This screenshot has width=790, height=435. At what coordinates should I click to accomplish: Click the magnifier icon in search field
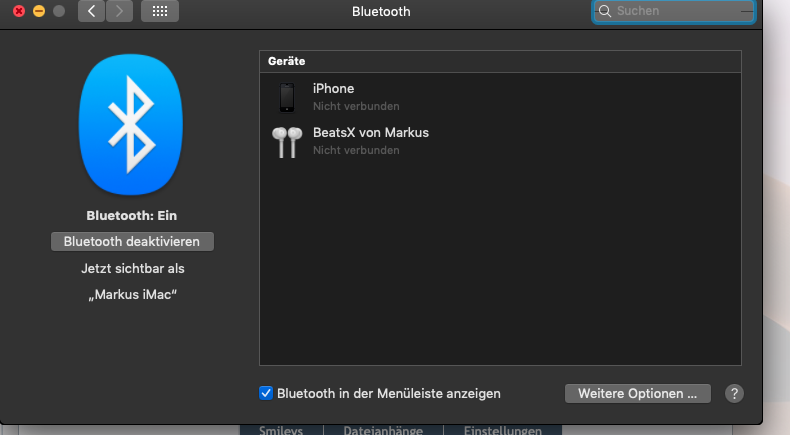tap(605, 11)
